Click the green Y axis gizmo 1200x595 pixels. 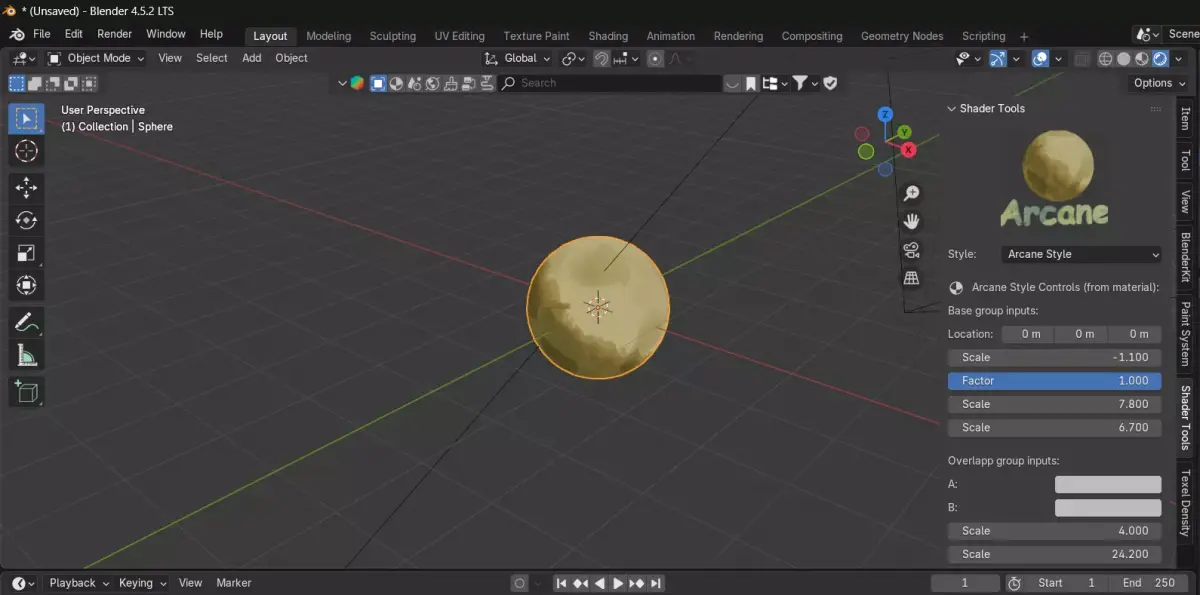tap(904, 132)
